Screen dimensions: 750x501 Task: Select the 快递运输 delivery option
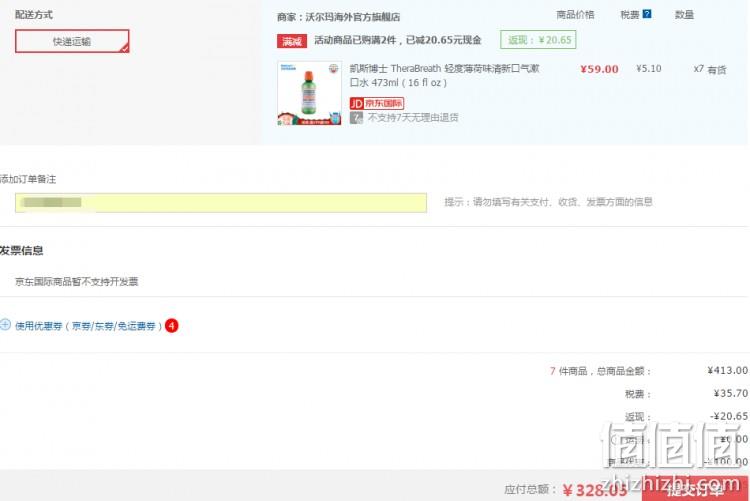[72, 41]
